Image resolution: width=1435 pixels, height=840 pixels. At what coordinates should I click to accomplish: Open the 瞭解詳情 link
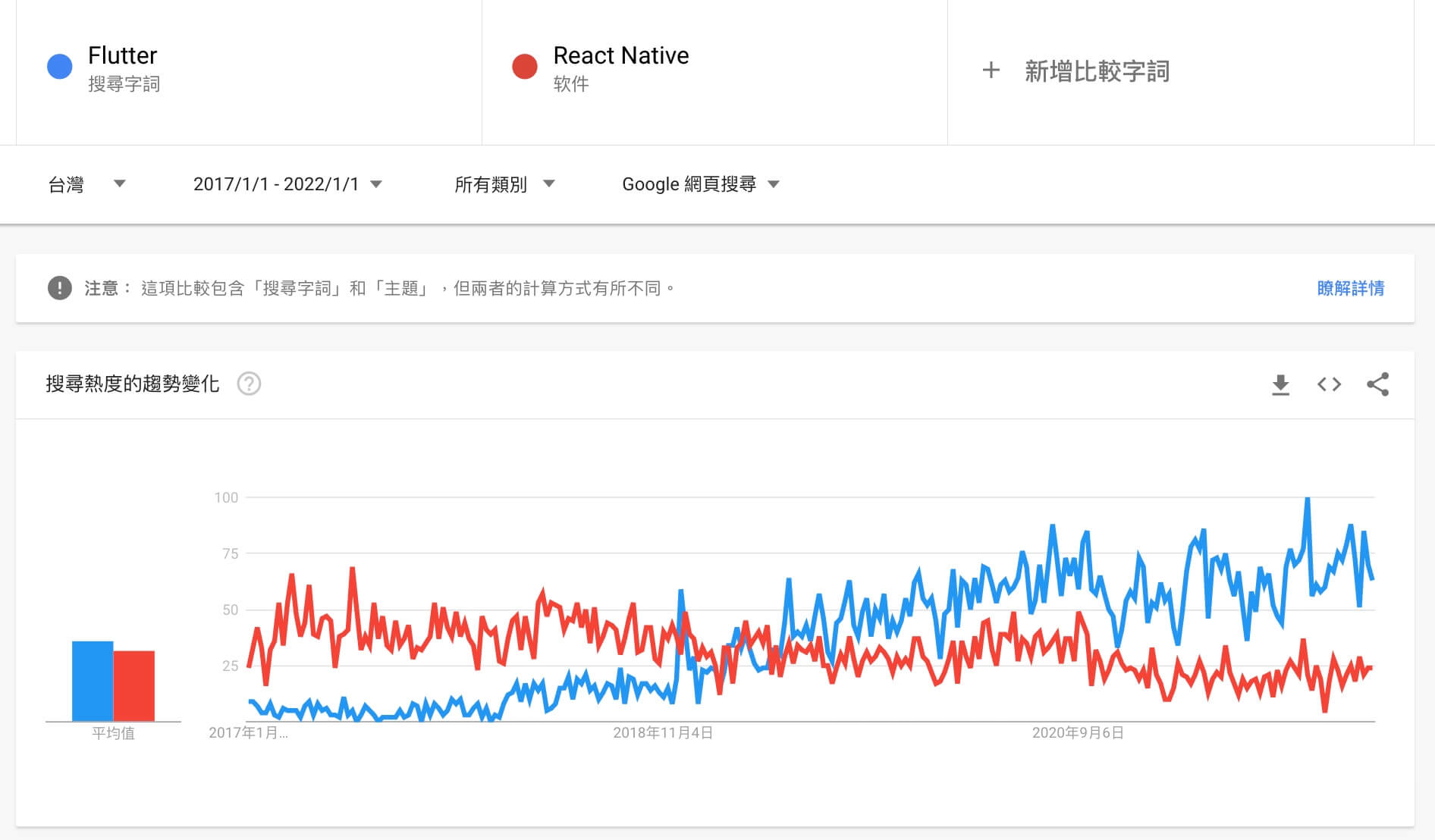pyautogui.click(x=1350, y=288)
